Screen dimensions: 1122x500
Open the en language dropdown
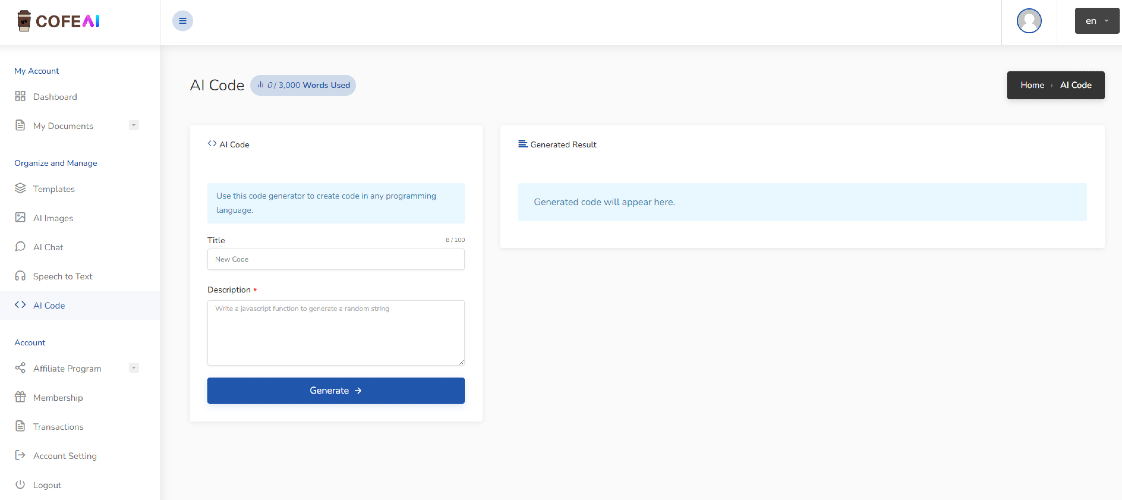point(1096,21)
